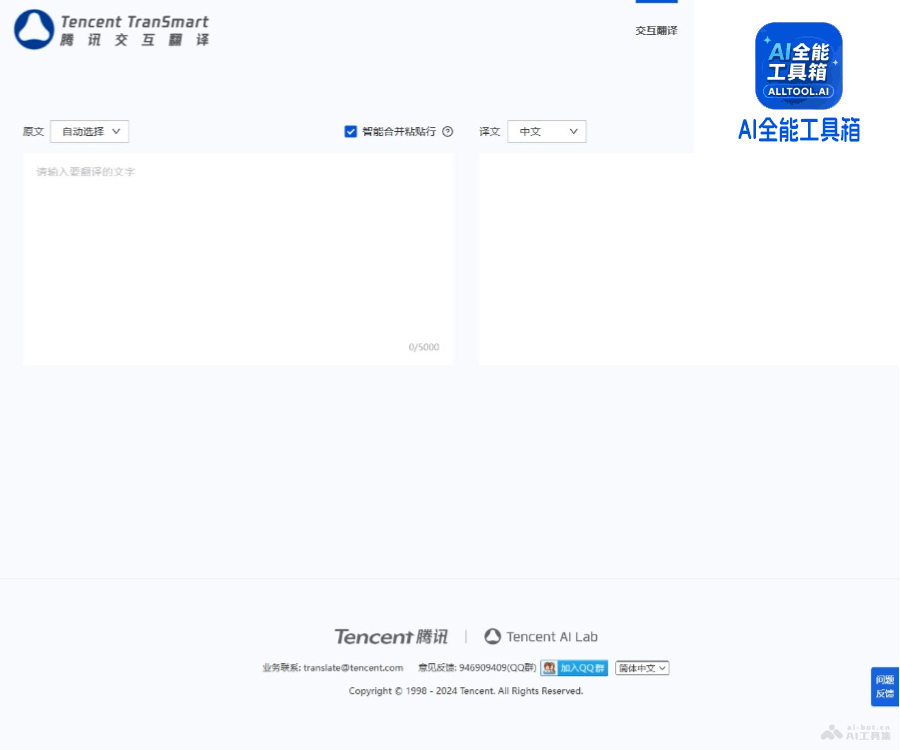Click the Tencent腾讯 footer logo
Viewport: 900px width, 750px height.
[391, 636]
